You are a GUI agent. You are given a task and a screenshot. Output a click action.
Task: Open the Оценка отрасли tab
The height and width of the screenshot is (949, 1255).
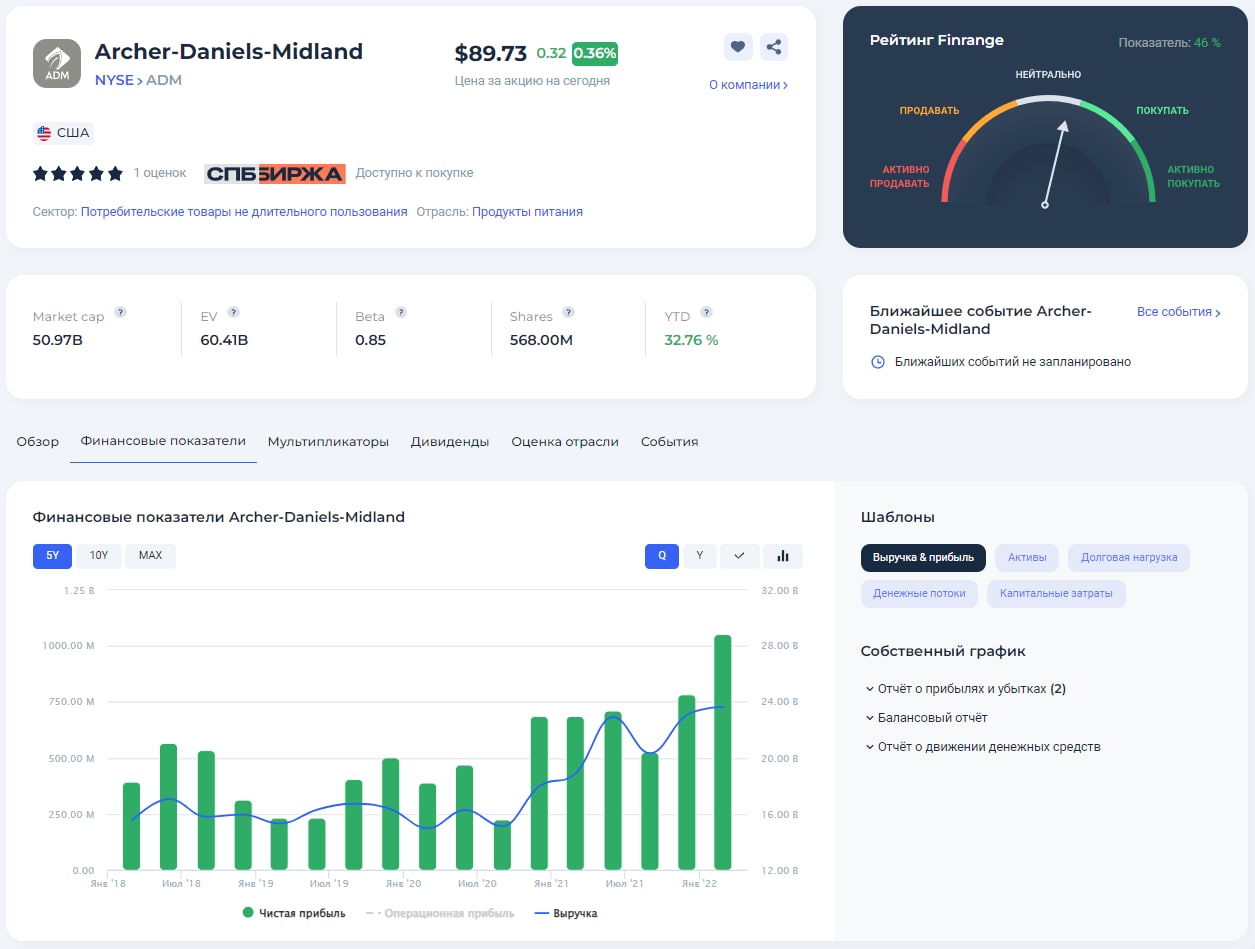click(565, 441)
